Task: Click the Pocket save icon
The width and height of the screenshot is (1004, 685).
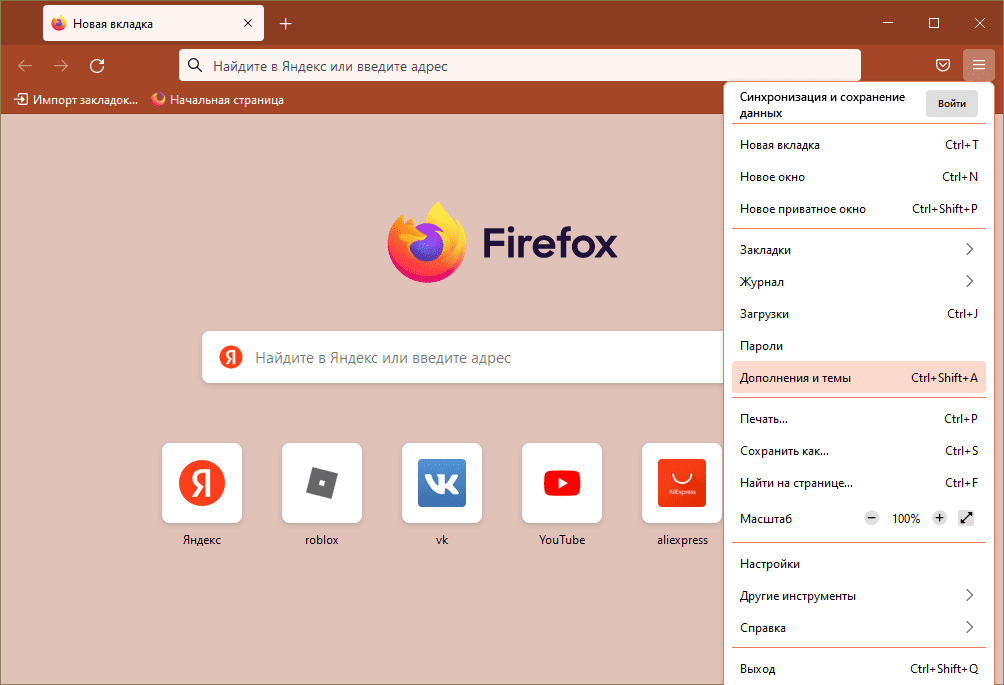Action: click(x=943, y=65)
